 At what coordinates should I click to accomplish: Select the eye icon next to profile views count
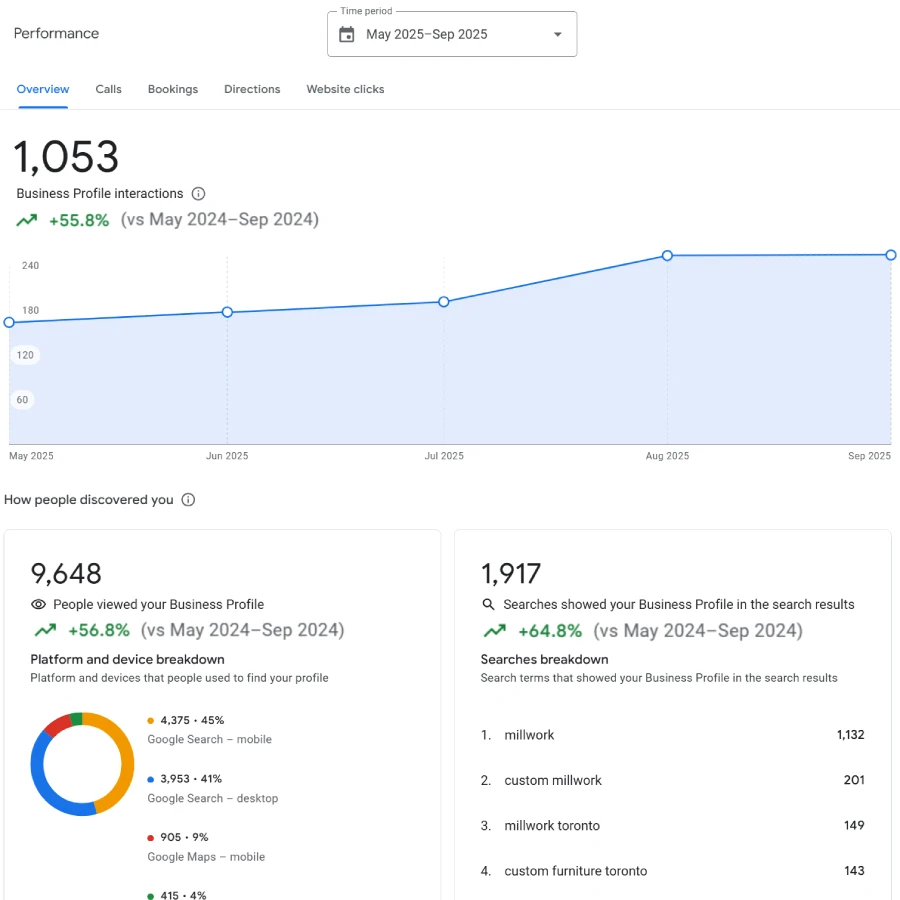pos(37,604)
